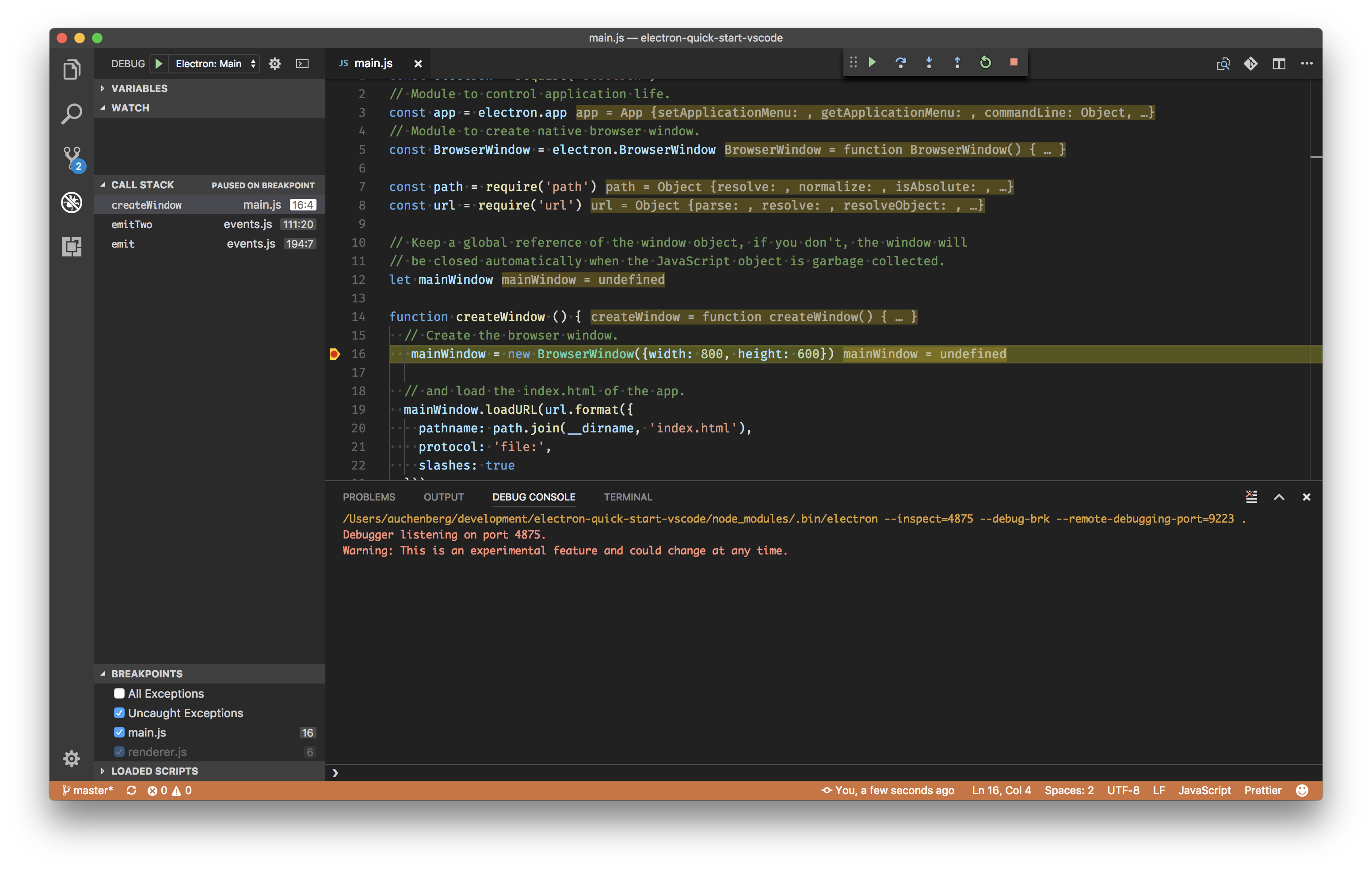1372x871 pixels.
Task: Maximize the panel with the up chevron
Action: click(x=1279, y=497)
